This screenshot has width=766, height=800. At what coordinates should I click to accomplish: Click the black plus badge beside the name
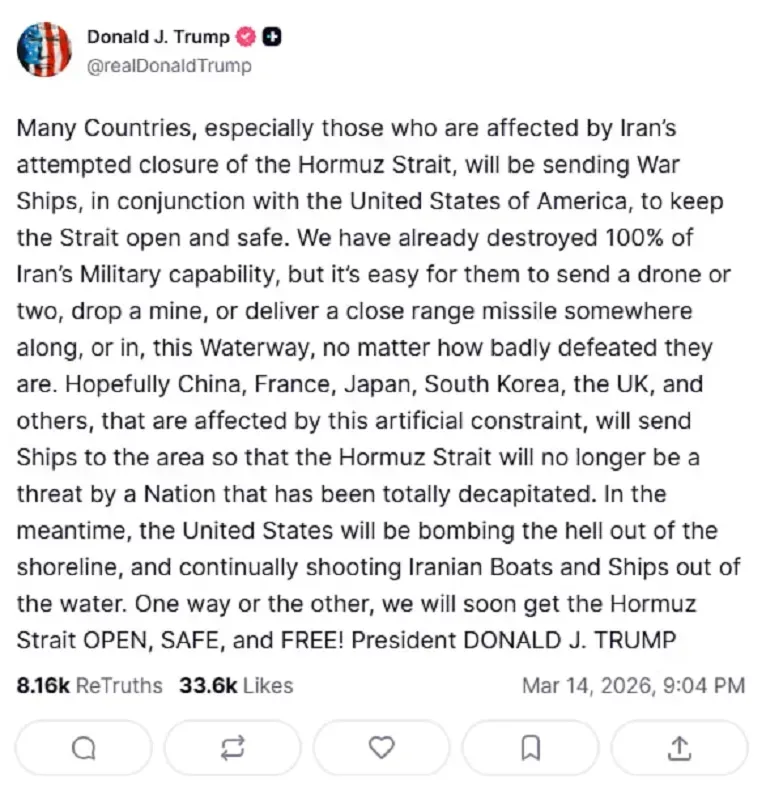click(x=272, y=38)
